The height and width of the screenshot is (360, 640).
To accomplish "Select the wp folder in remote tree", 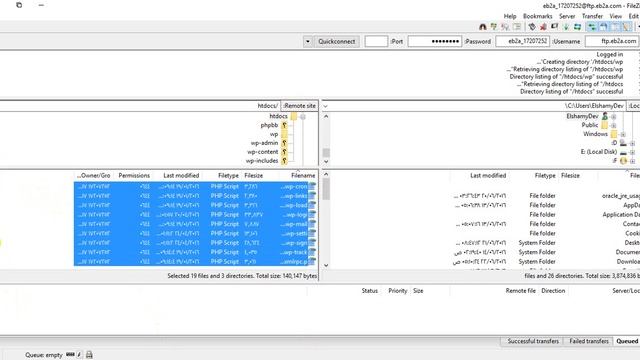I will [x=274, y=134].
